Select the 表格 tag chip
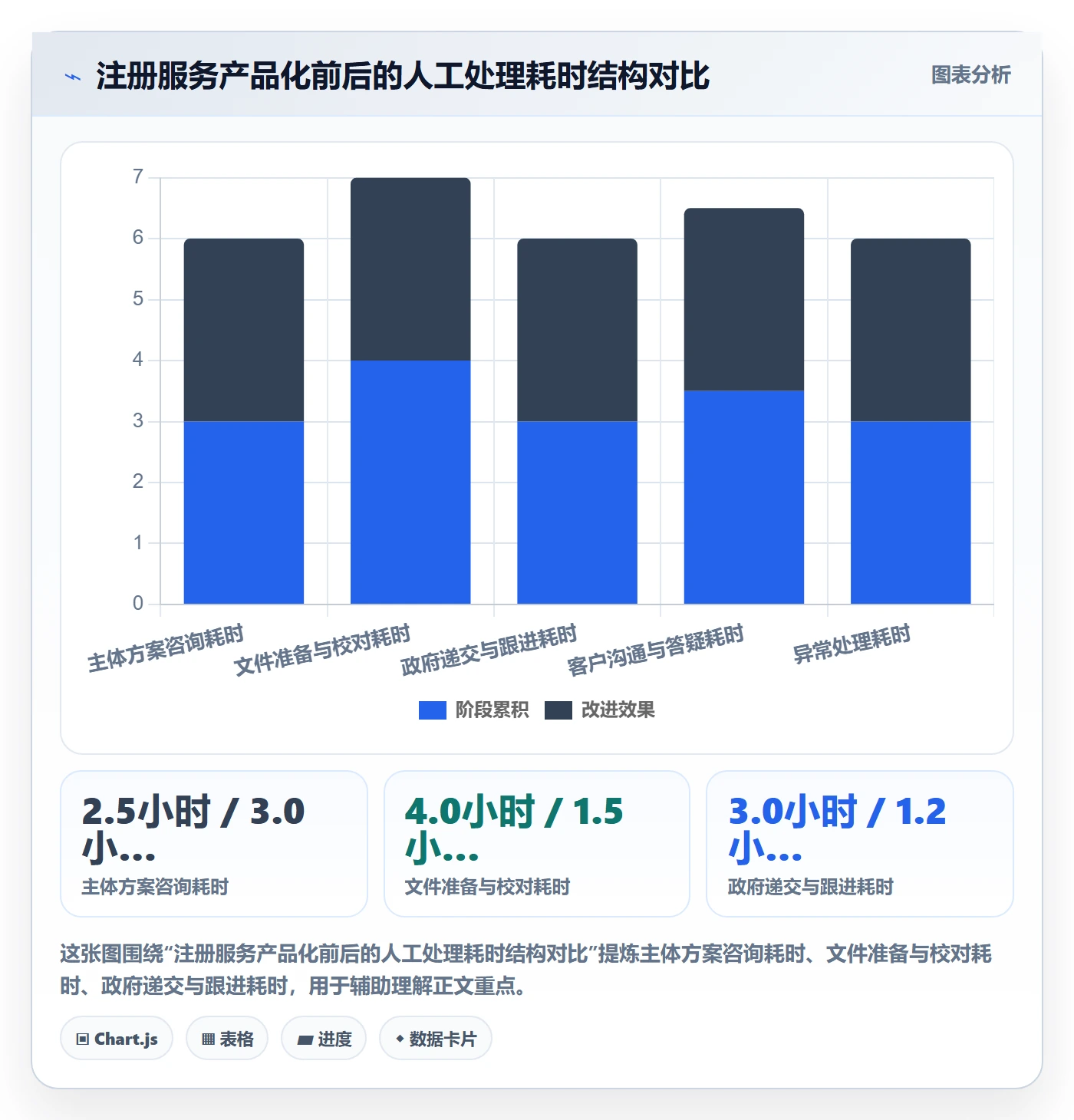1074x1120 pixels. pyautogui.click(x=227, y=1039)
